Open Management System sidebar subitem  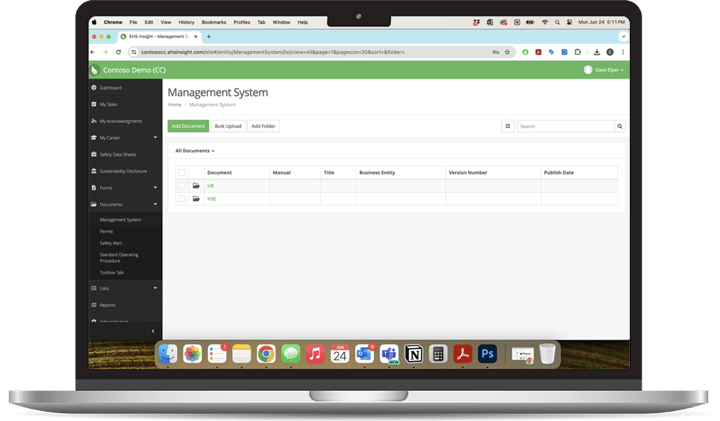click(x=120, y=220)
